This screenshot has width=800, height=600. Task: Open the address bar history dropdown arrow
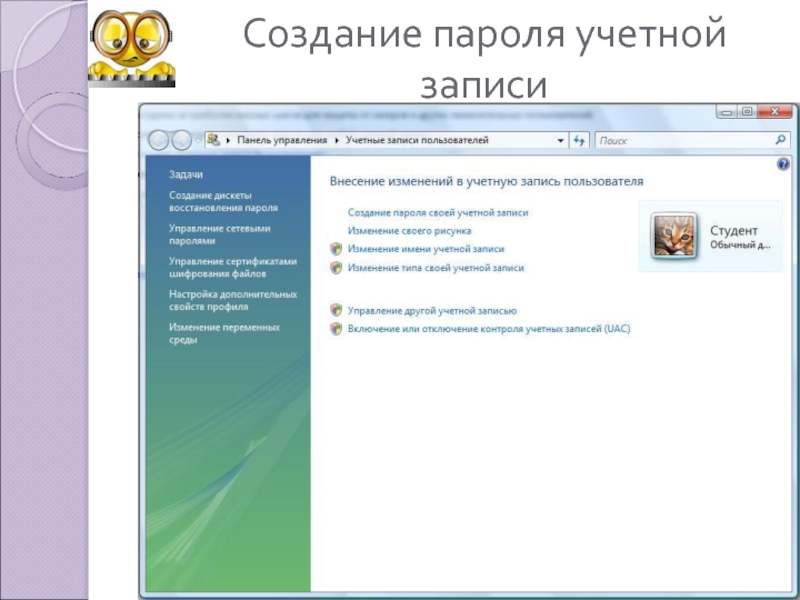pos(560,140)
